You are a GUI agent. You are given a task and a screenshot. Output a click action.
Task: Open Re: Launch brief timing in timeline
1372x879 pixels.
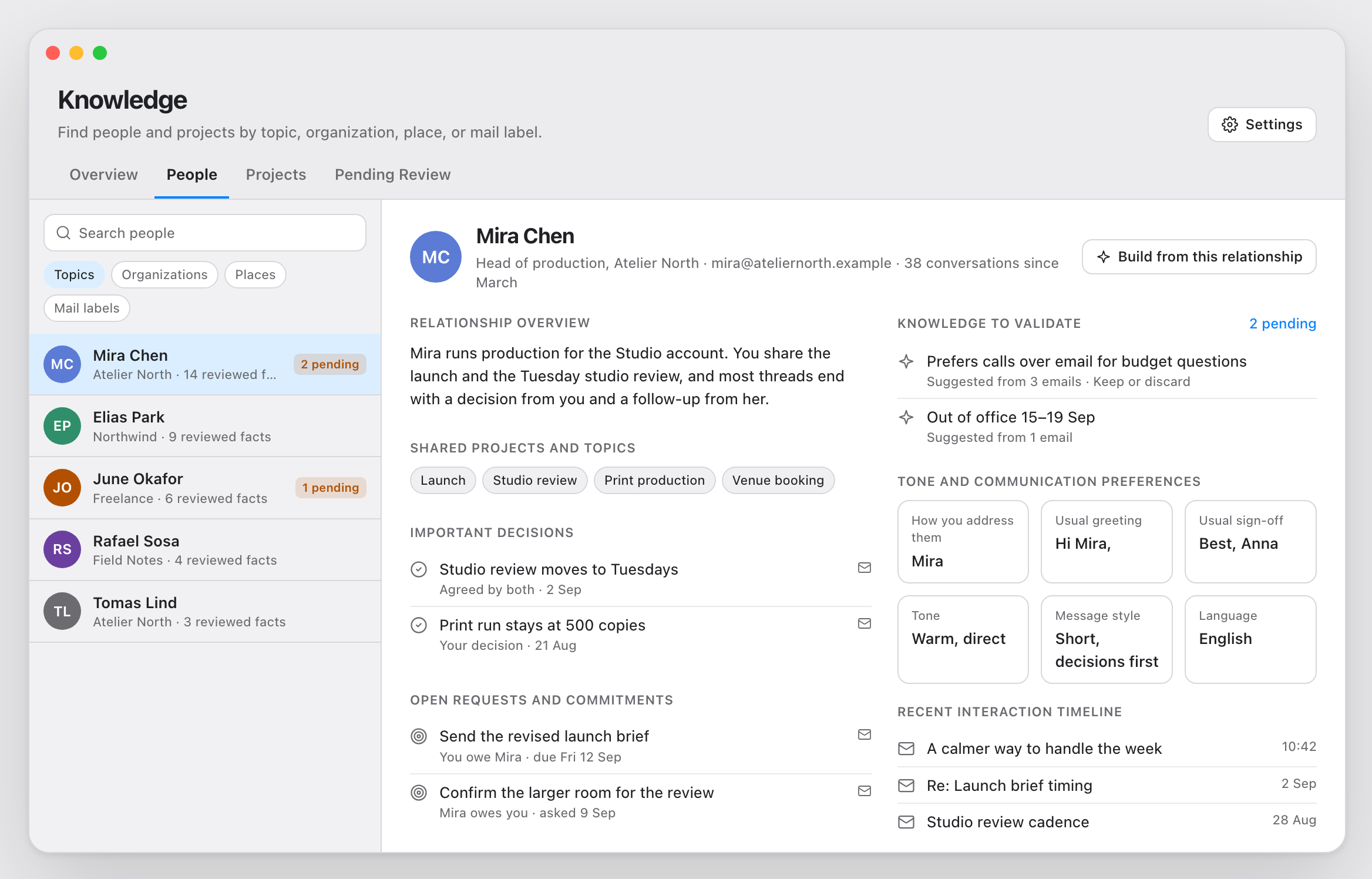click(x=1107, y=786)
